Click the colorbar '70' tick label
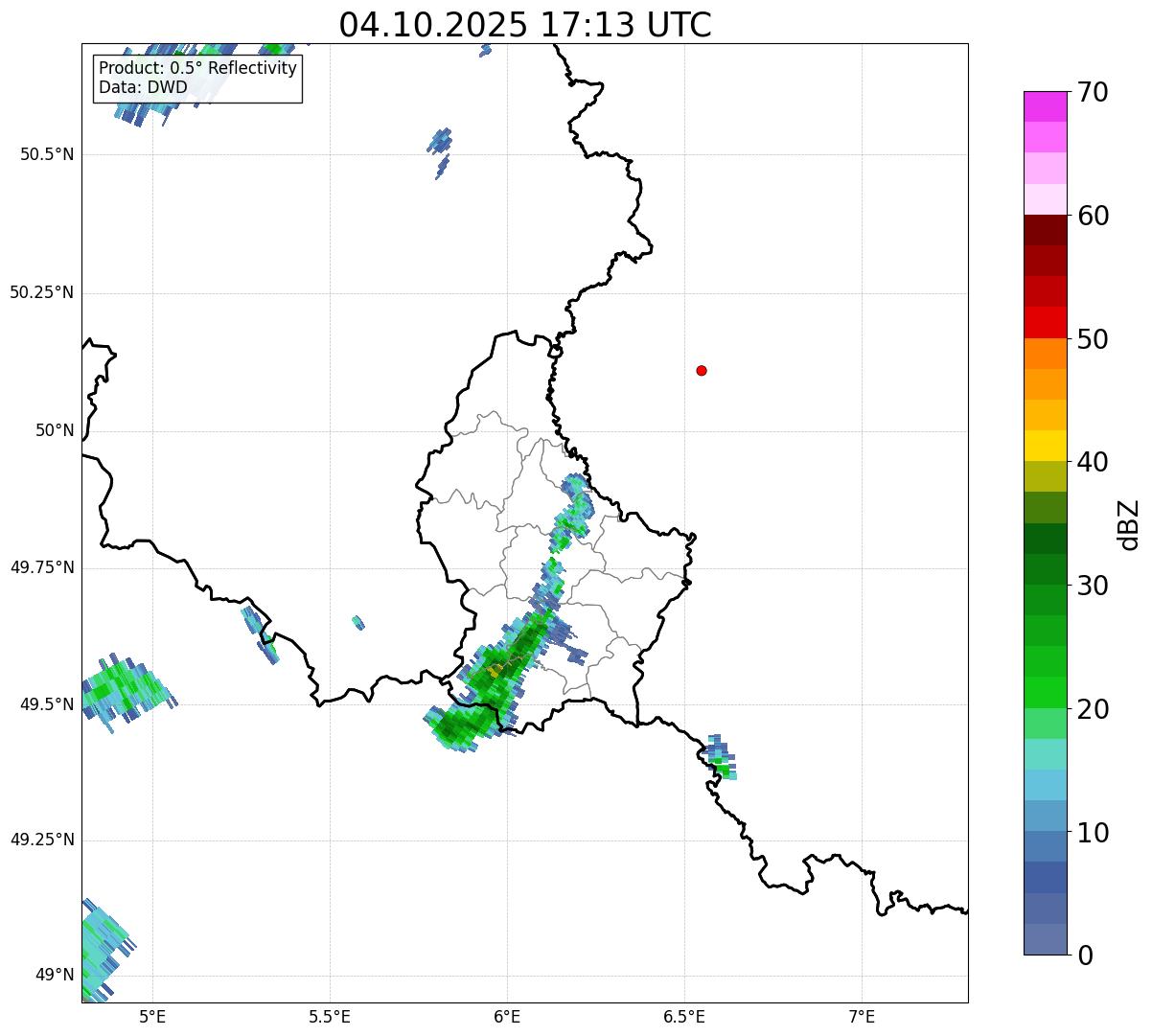The width and height of the screenshot is (1152, 1036). (x=1093, y=92)
